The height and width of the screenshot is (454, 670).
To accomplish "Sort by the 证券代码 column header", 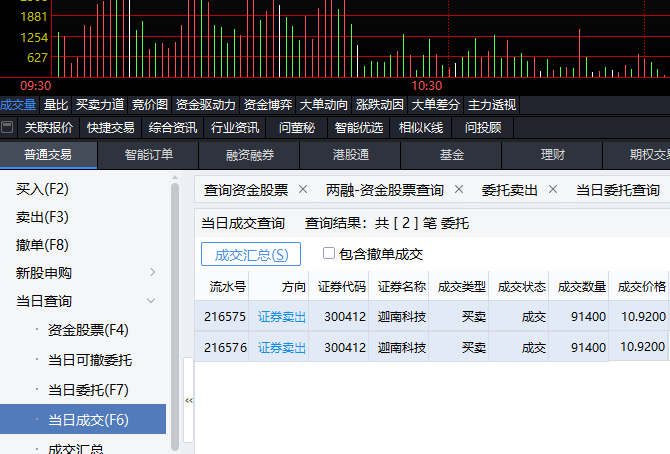I will point(339,286).
